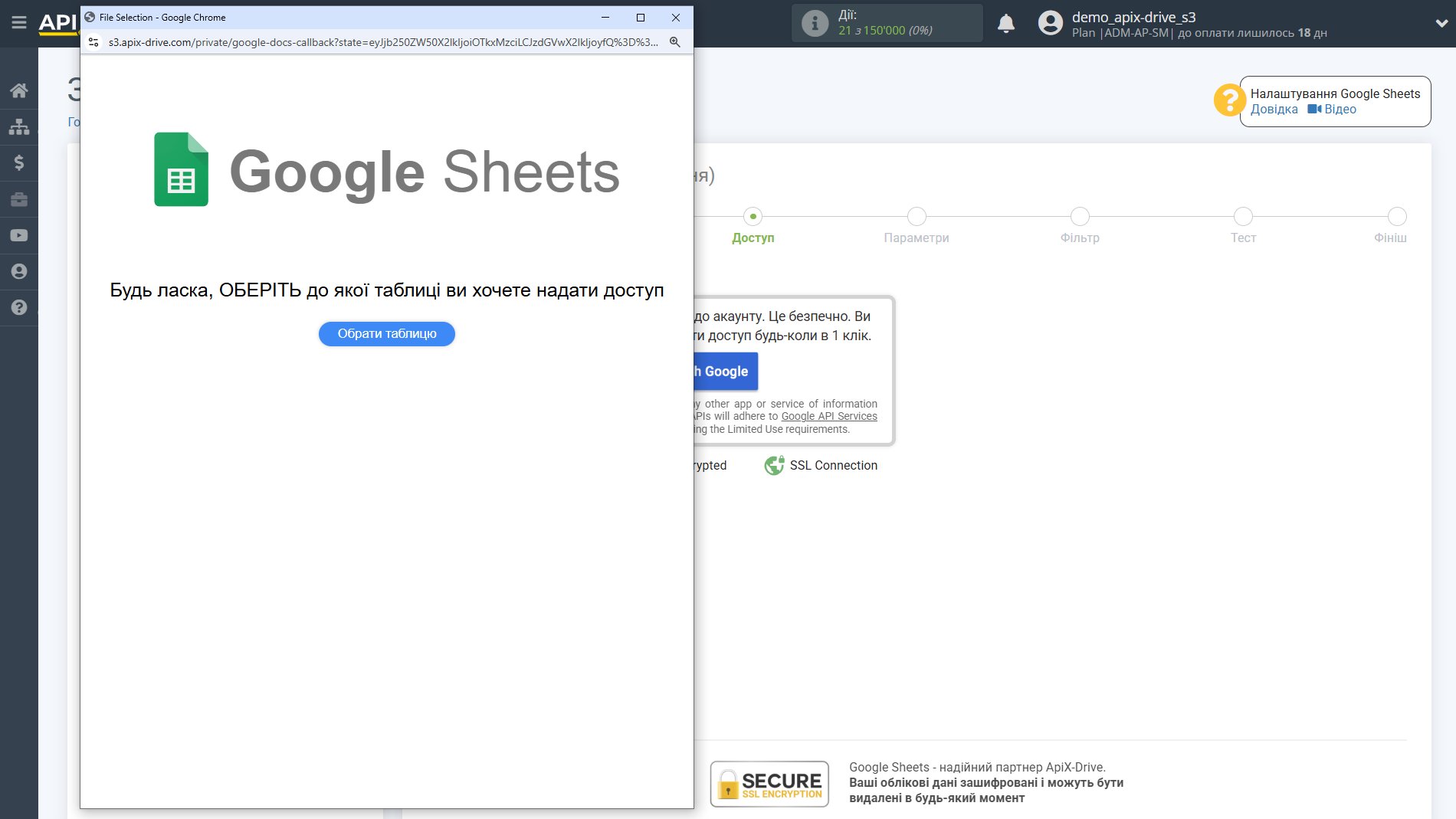Click the yellow question mark help icon
Viewport: 1456px width, 819px height.
(1229, 100)
